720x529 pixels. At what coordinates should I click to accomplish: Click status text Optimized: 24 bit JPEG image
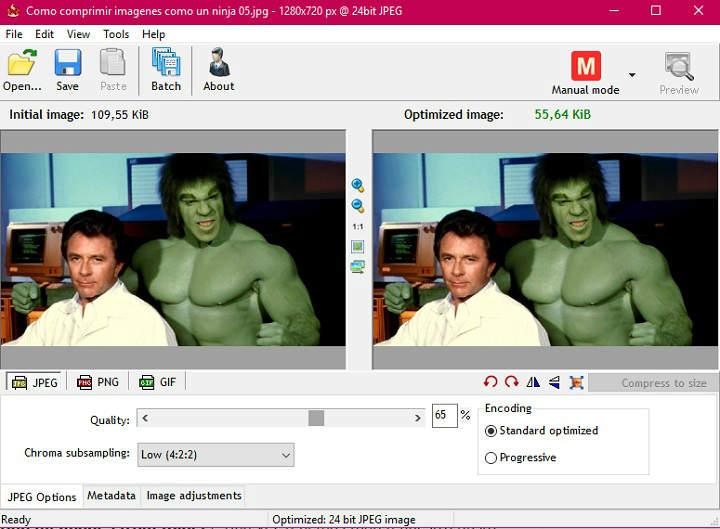click(343, 520)
